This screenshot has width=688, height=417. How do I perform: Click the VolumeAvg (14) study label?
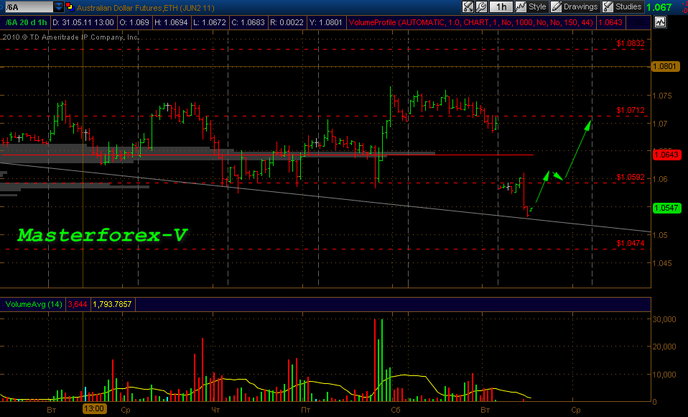point(33,304)
